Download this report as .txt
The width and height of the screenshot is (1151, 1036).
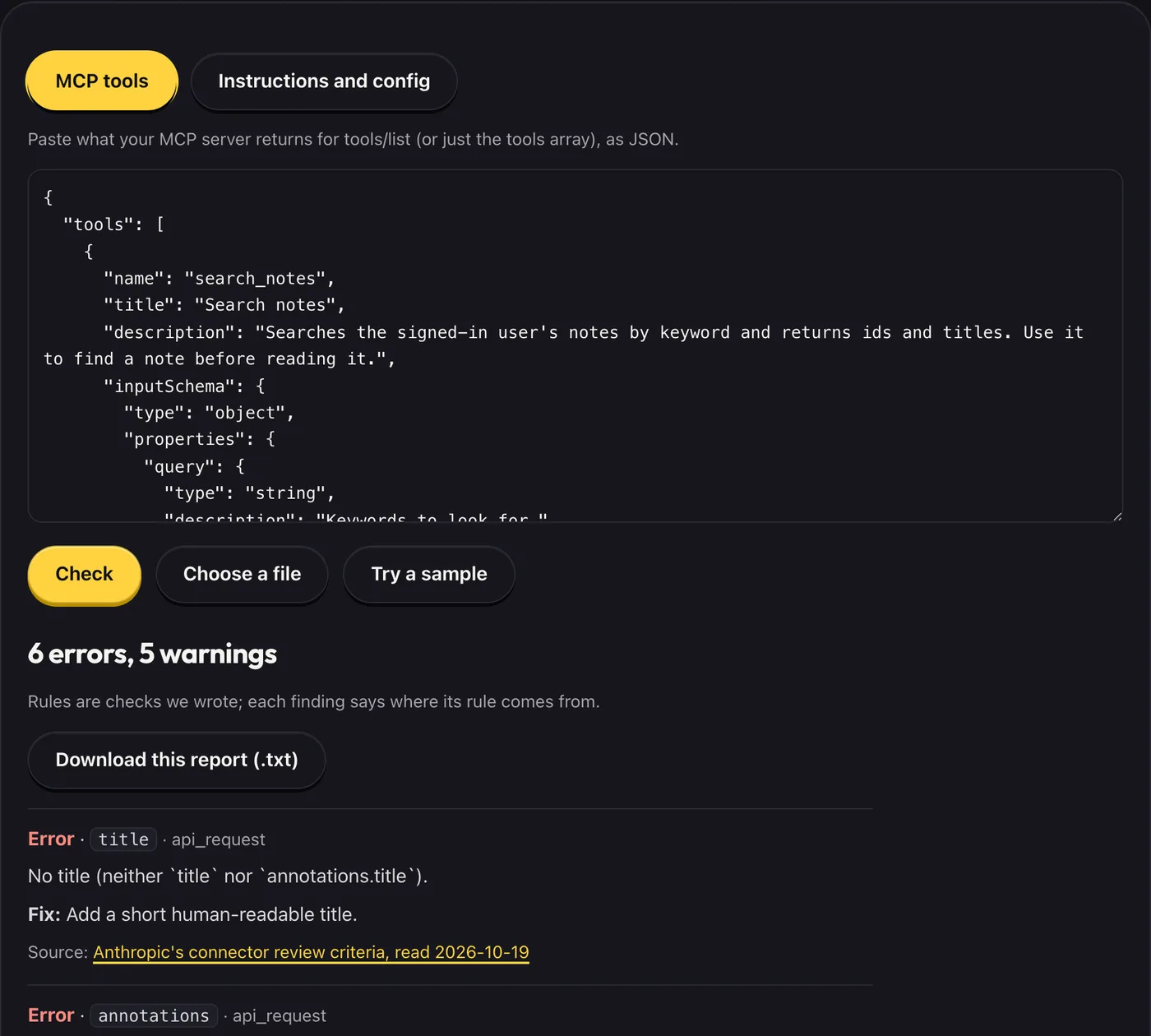177,760
